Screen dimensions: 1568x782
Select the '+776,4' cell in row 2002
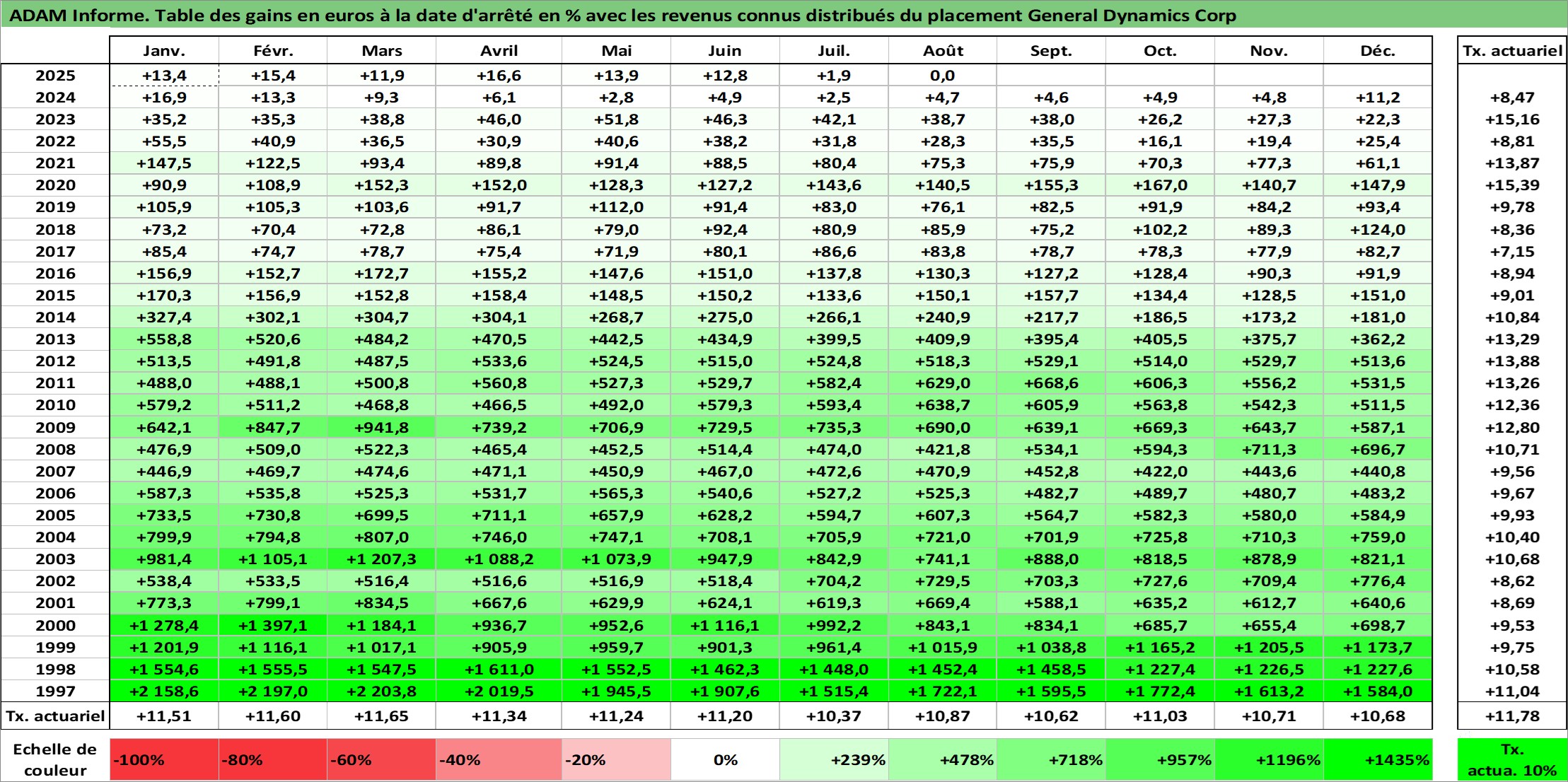pos(1378,581)
